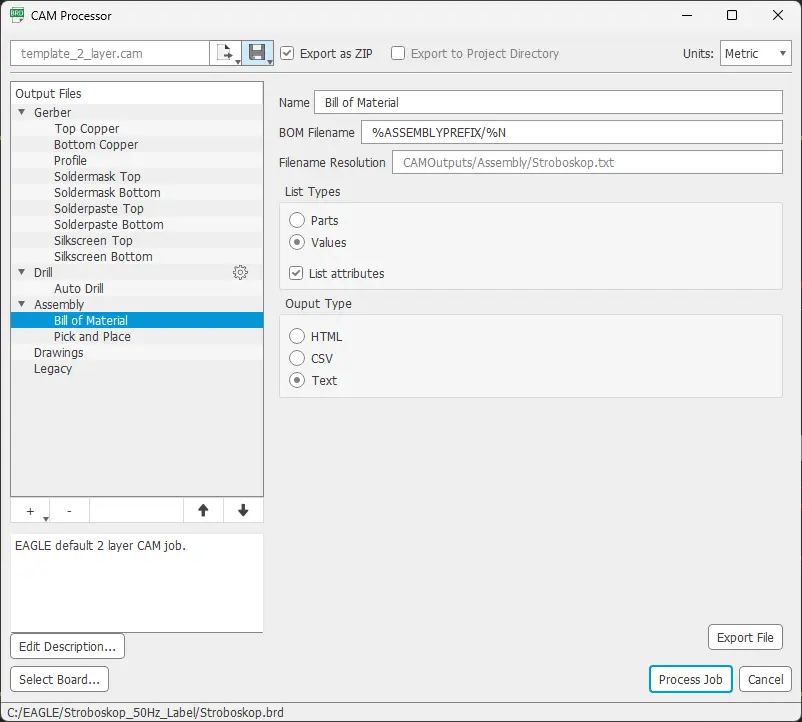Select the Parts list type radio button
Image resolution: width=802 pixels, height=722 pixels.
(x=297, y=220)
